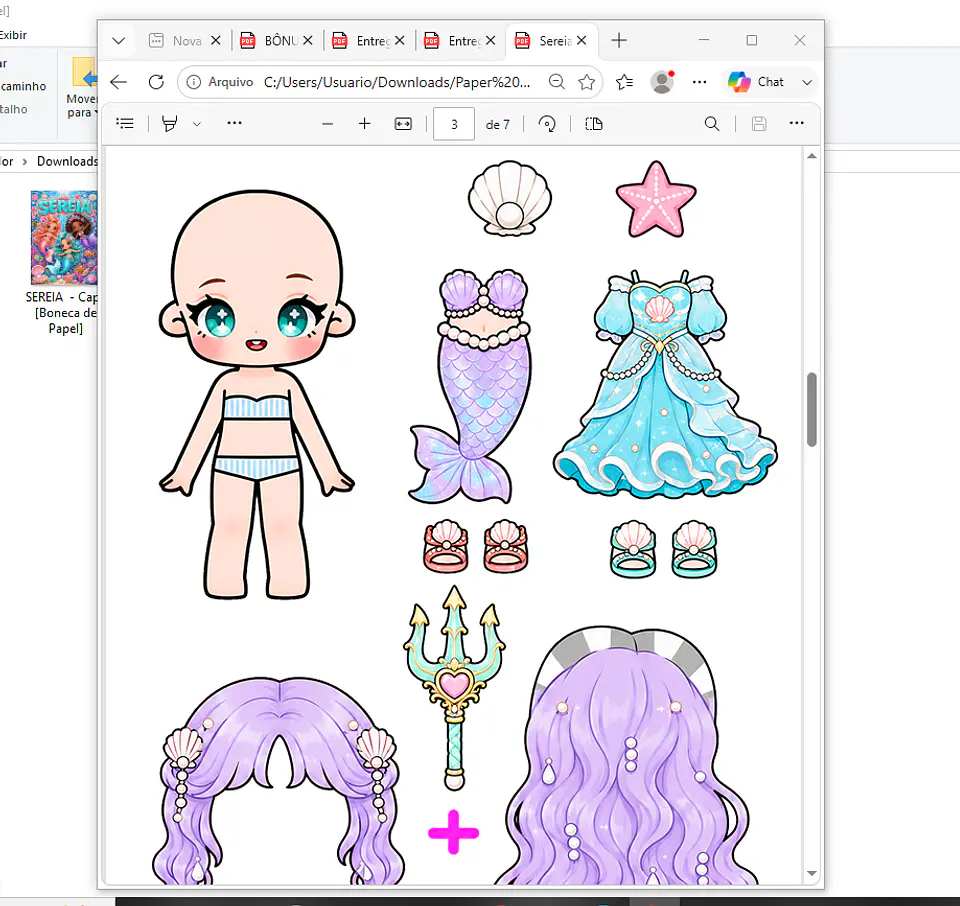Expand the Chat dropdown arrow
This screenshot has height=906, width=960.
pyautogui.click(x=807, y=82)
